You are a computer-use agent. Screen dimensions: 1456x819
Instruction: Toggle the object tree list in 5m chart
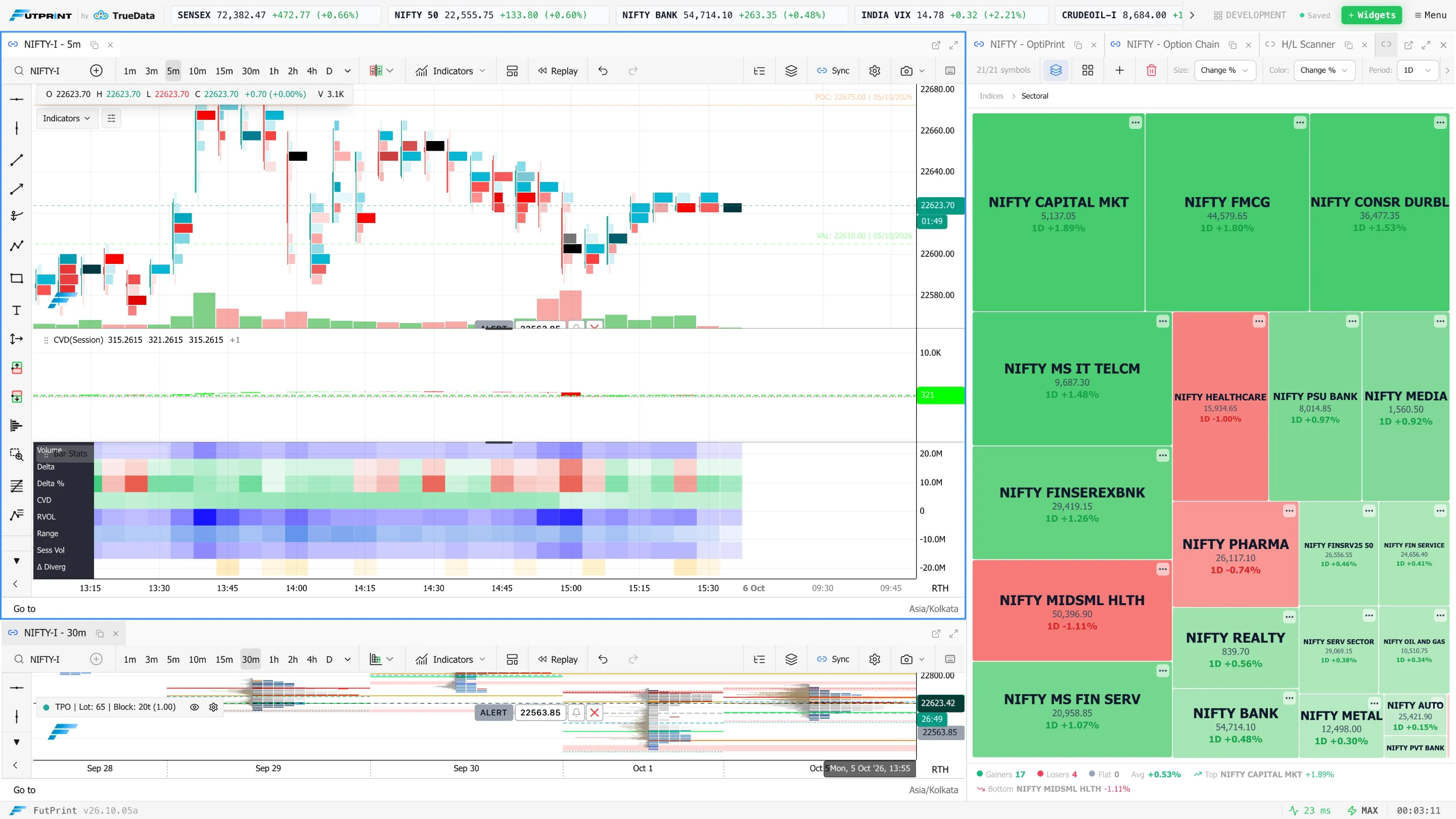(x=759, y=71)
